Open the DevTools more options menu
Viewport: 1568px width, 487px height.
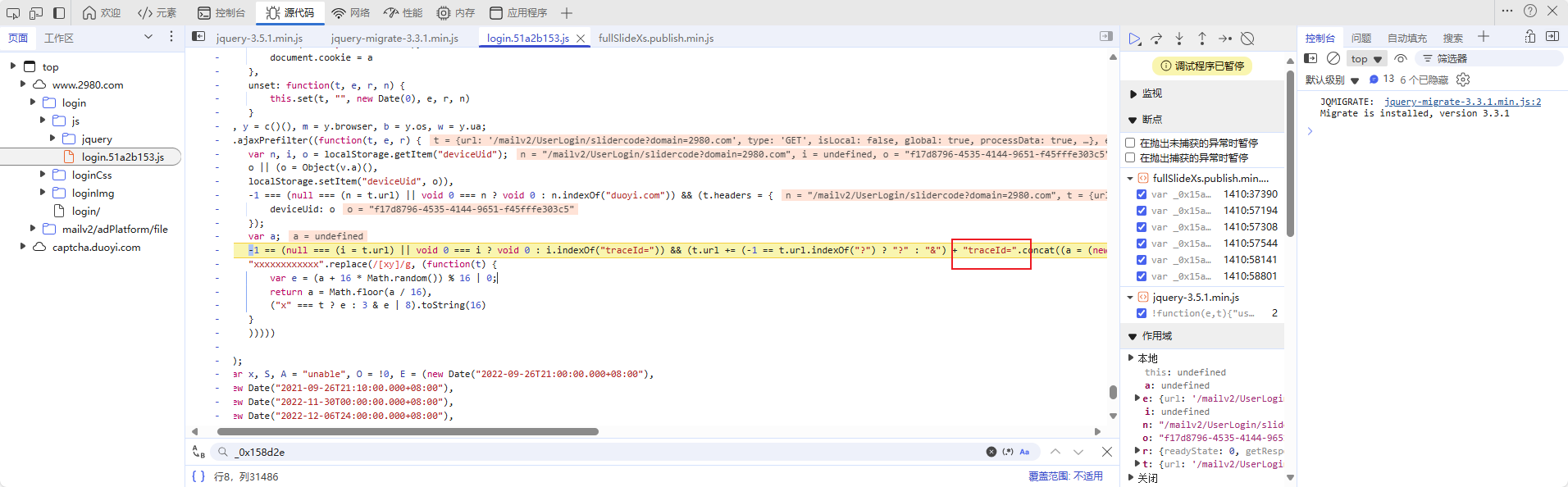tap(1507, 11)
